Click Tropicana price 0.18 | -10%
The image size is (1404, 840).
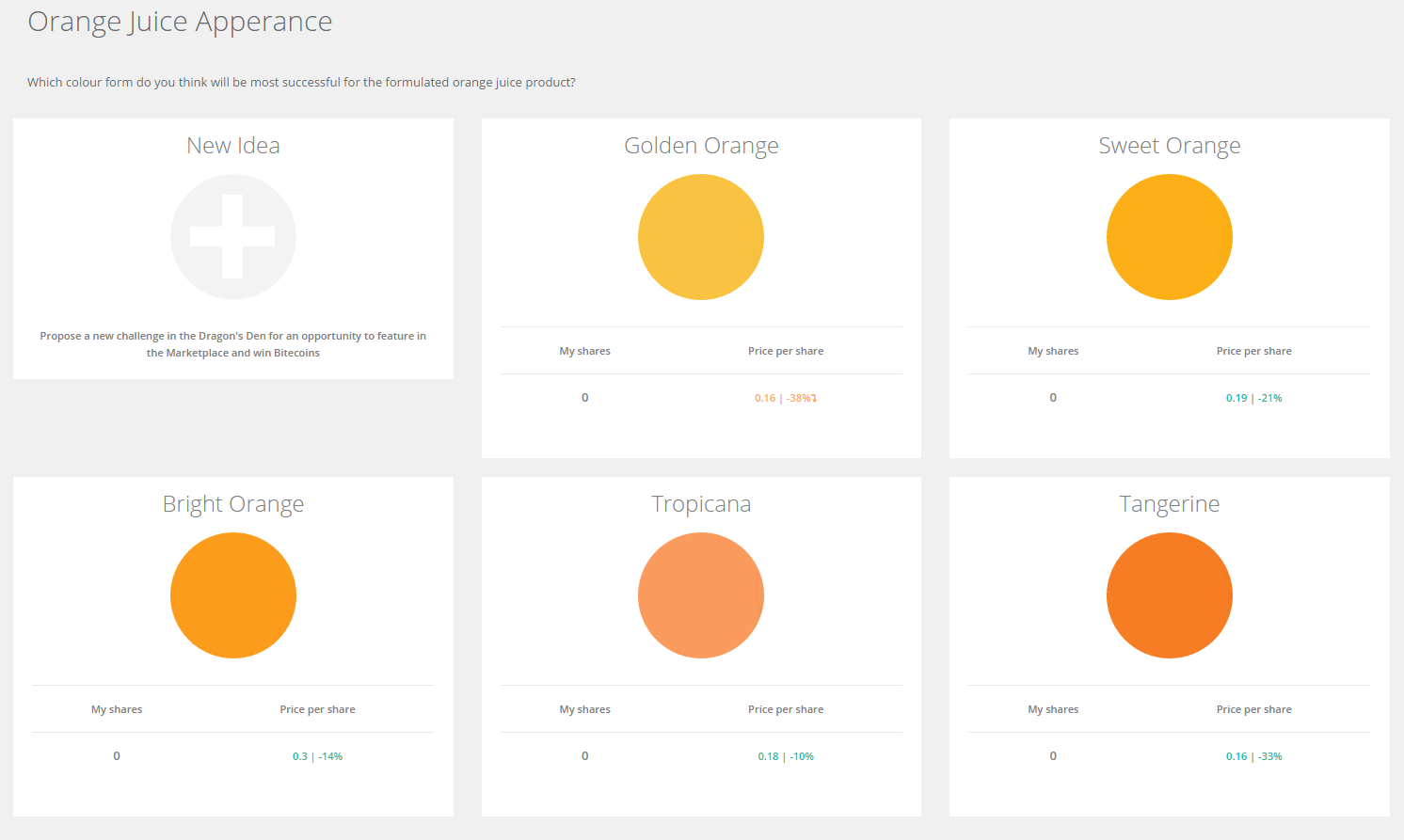click(785, 756)
